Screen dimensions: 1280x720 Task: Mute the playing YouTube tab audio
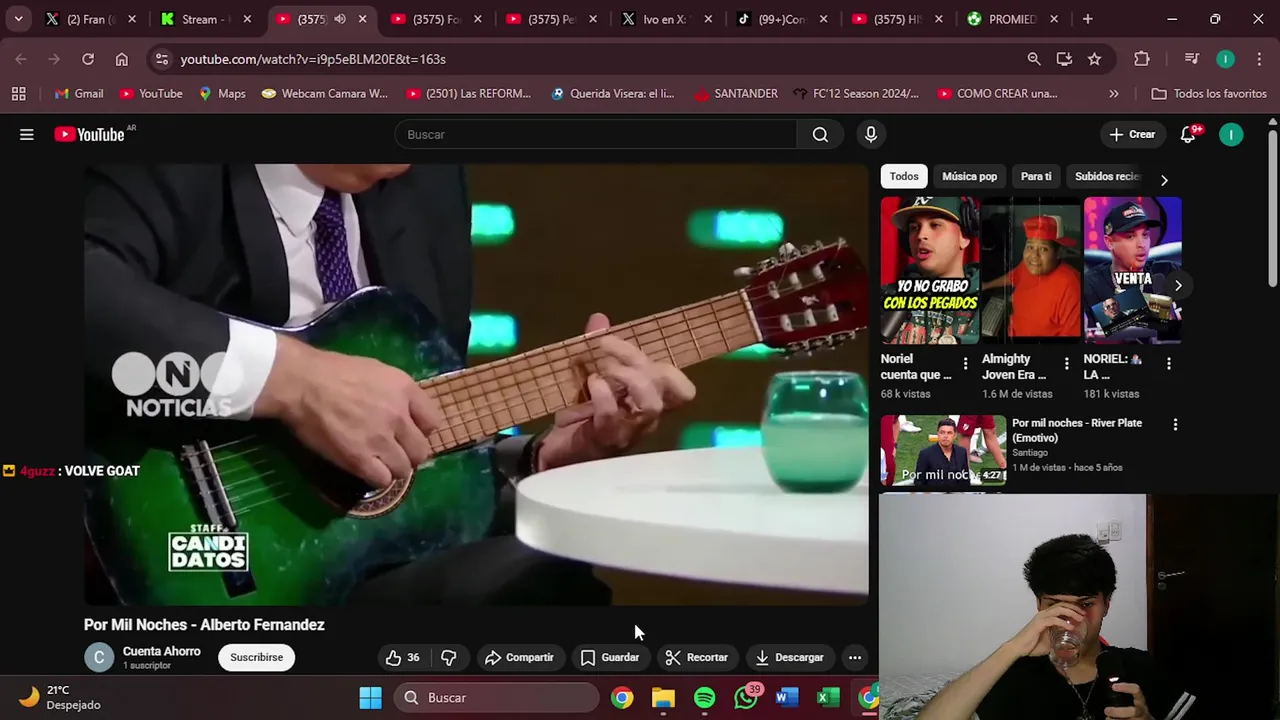(x=340, y=19)
